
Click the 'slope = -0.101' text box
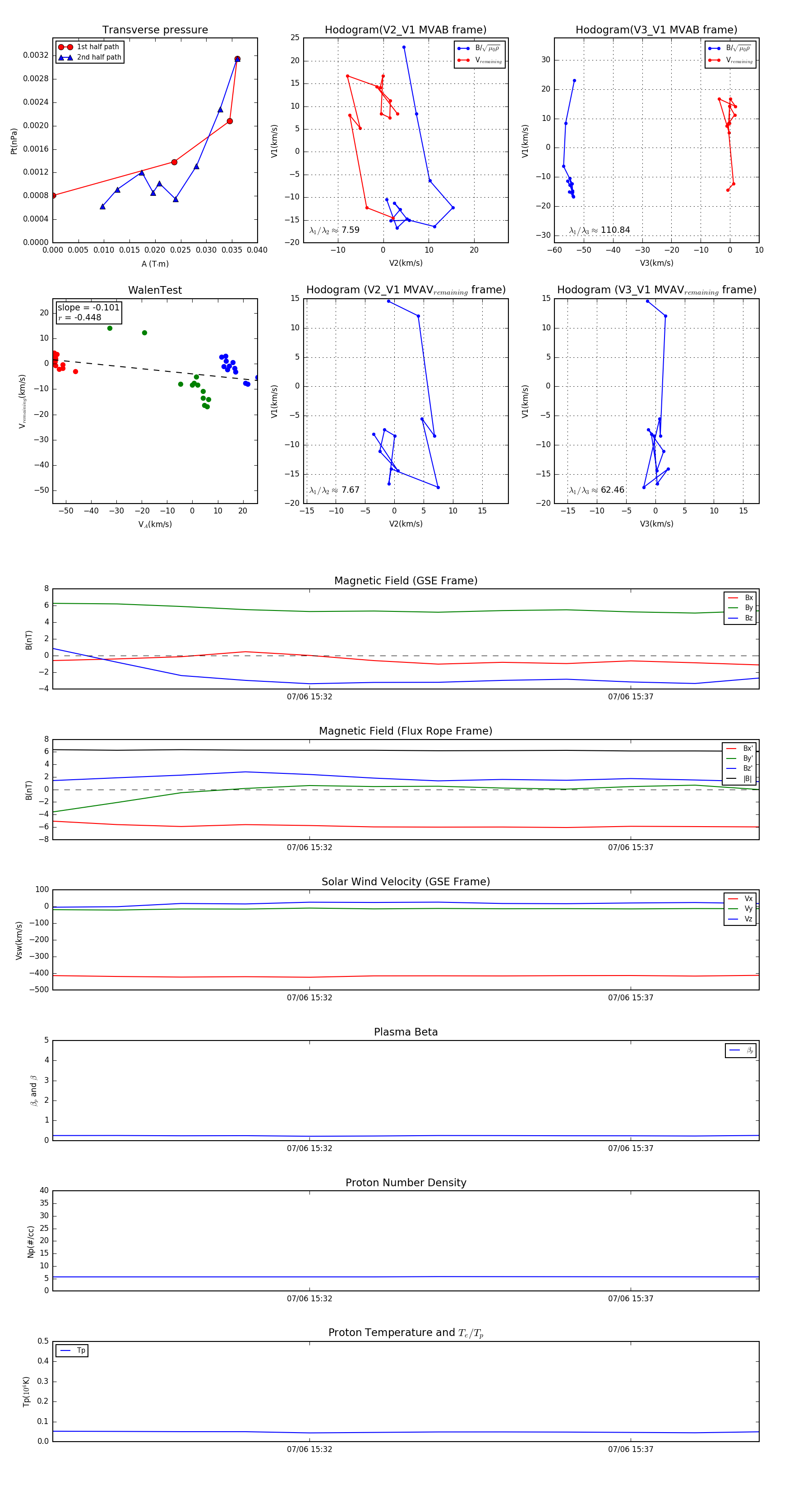88,308
